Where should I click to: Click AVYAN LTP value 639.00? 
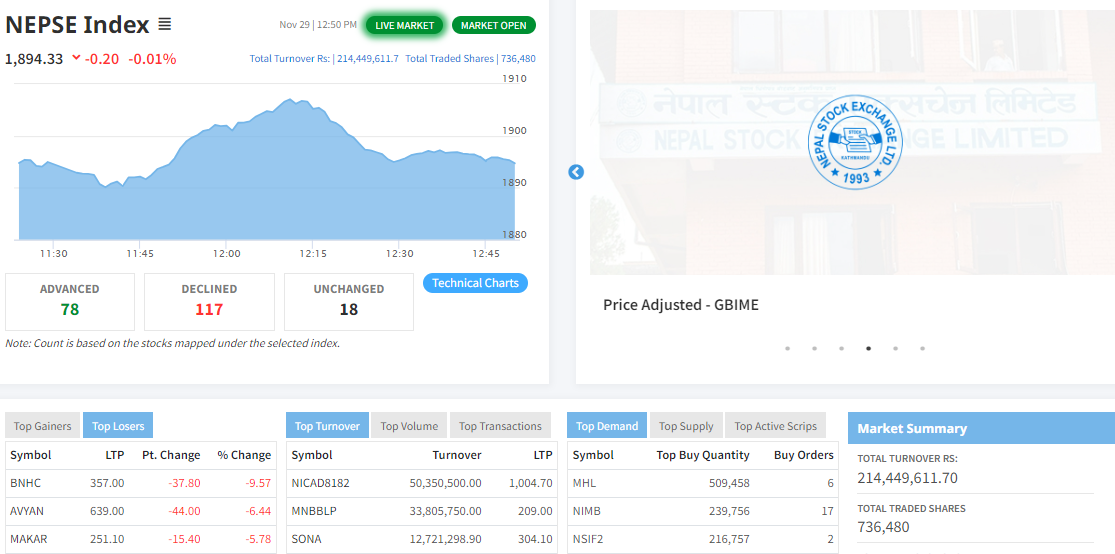point(107,511)
